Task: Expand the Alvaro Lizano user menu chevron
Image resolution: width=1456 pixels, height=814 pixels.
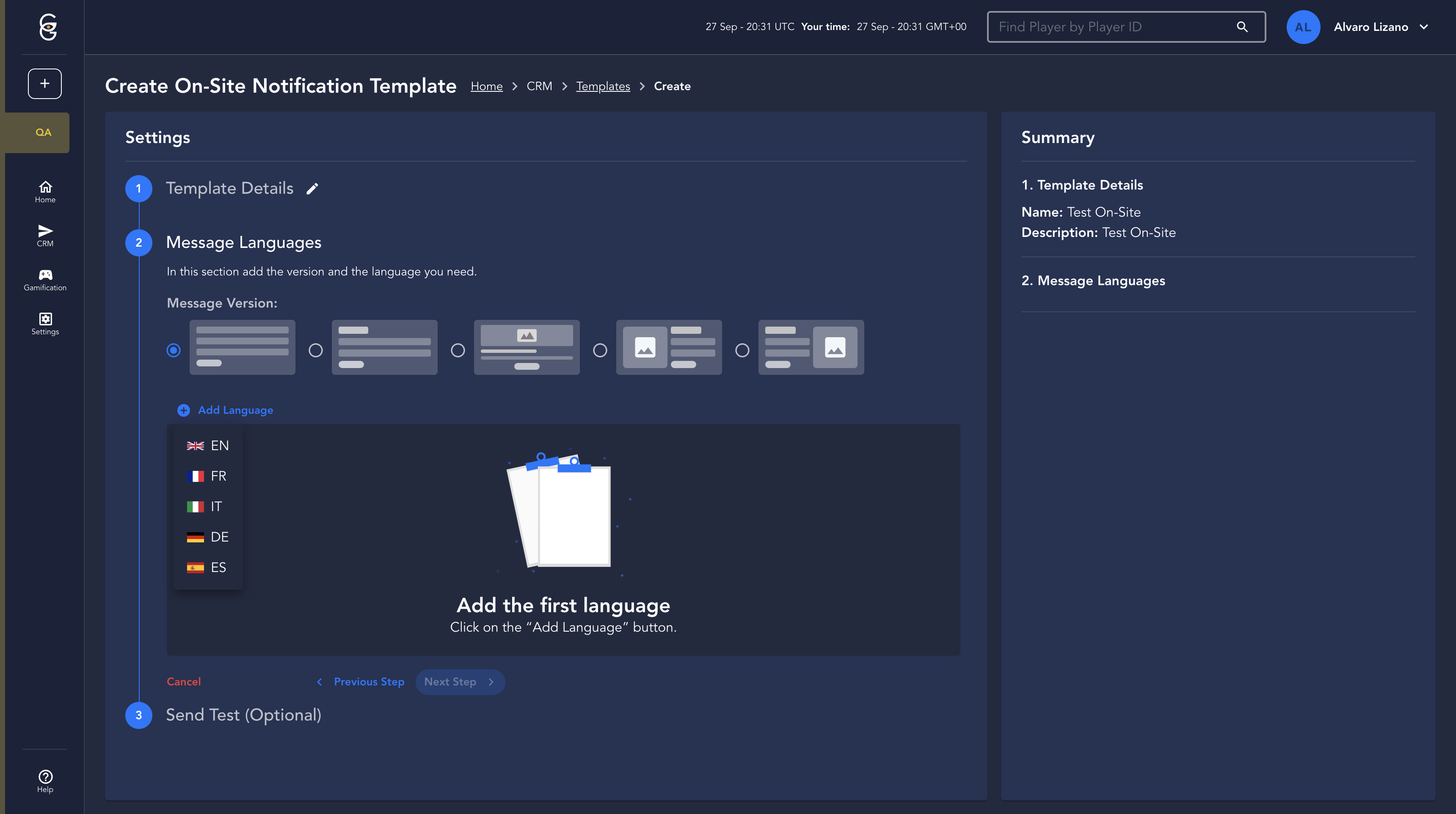Action: [x=1424, y=27]
